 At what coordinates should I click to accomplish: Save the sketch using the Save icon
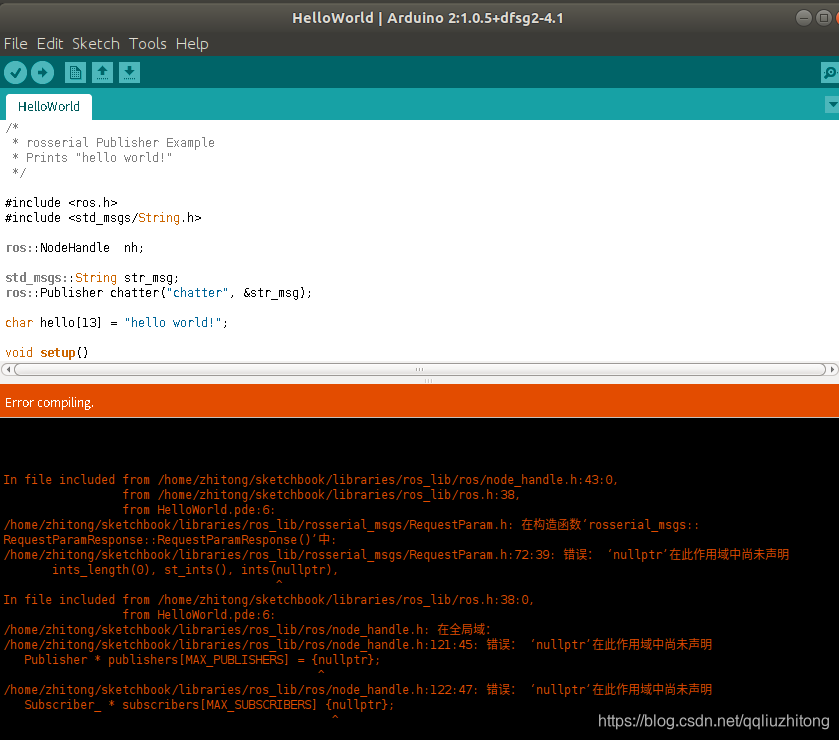pyautogui.click(x=130, y=72)
